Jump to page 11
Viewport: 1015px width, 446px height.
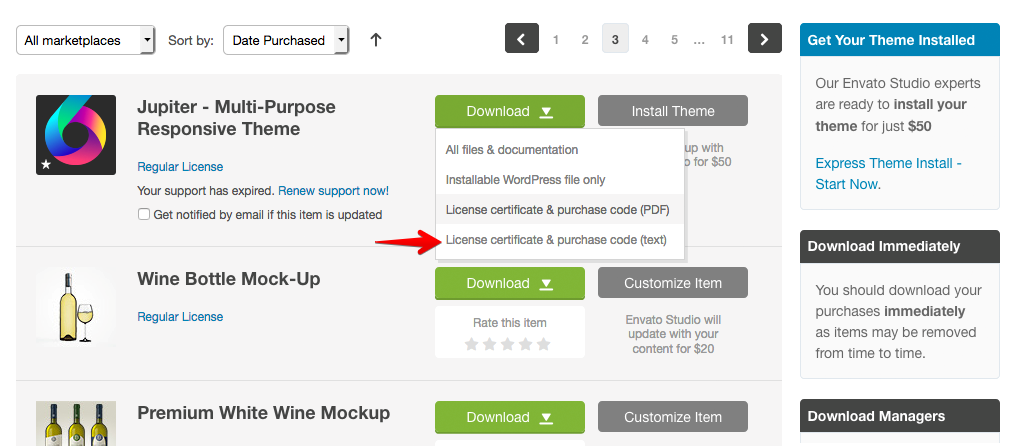(727, 39)
